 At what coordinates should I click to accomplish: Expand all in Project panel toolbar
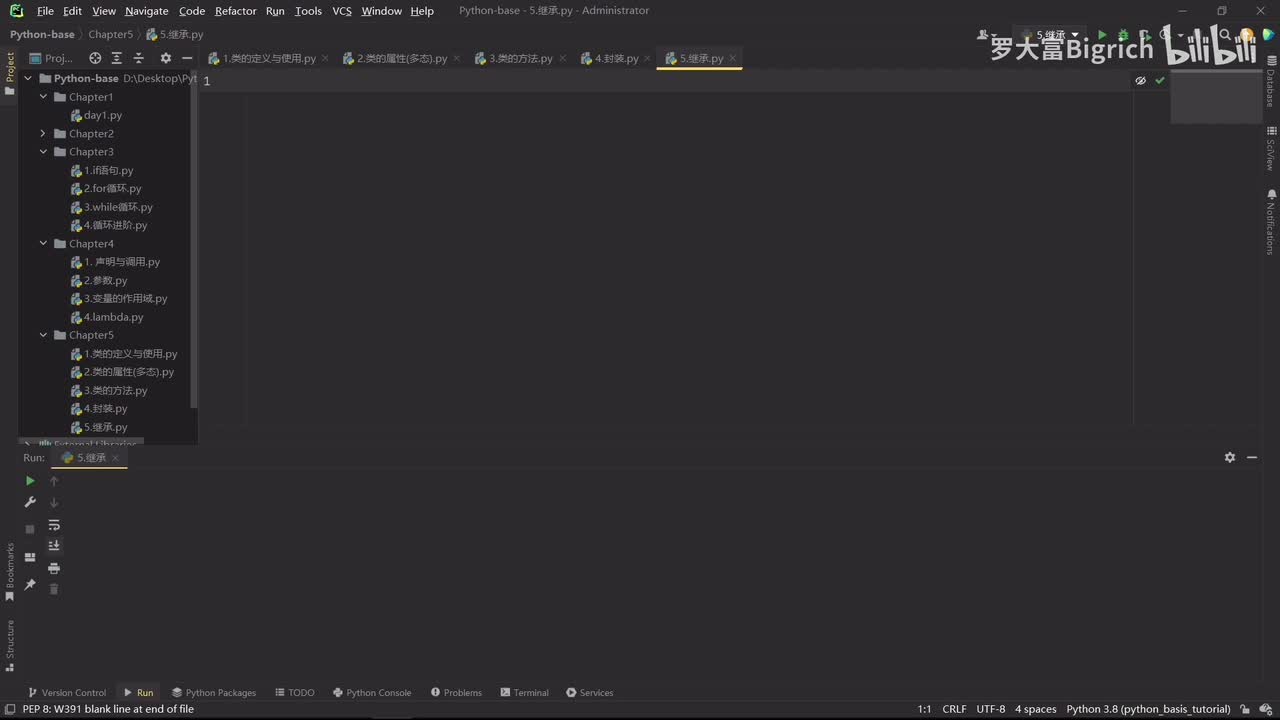coord(117,58)
